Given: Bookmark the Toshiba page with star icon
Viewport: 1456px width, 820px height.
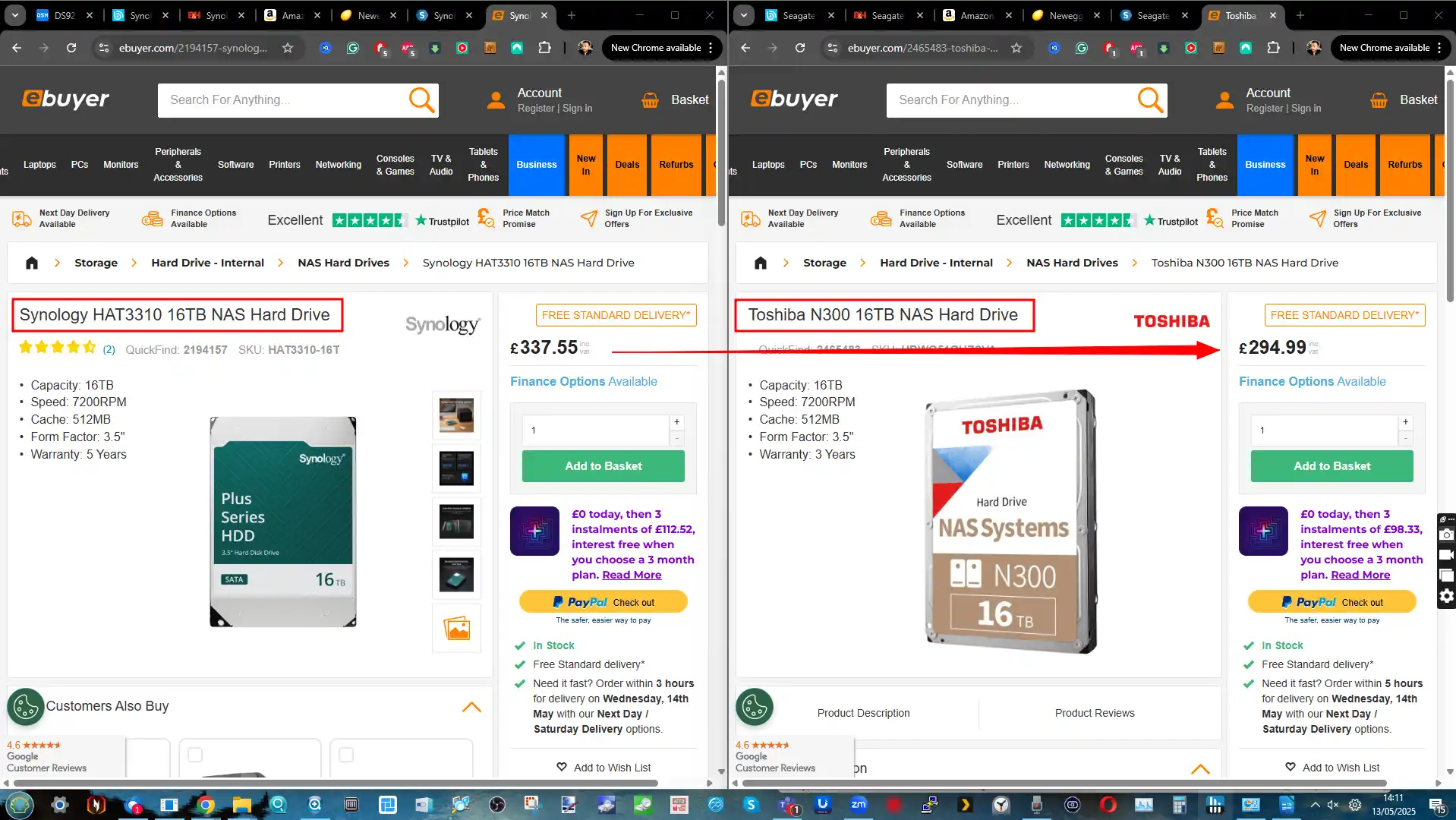Looking at the screenshot, I should coord(1016,48).
